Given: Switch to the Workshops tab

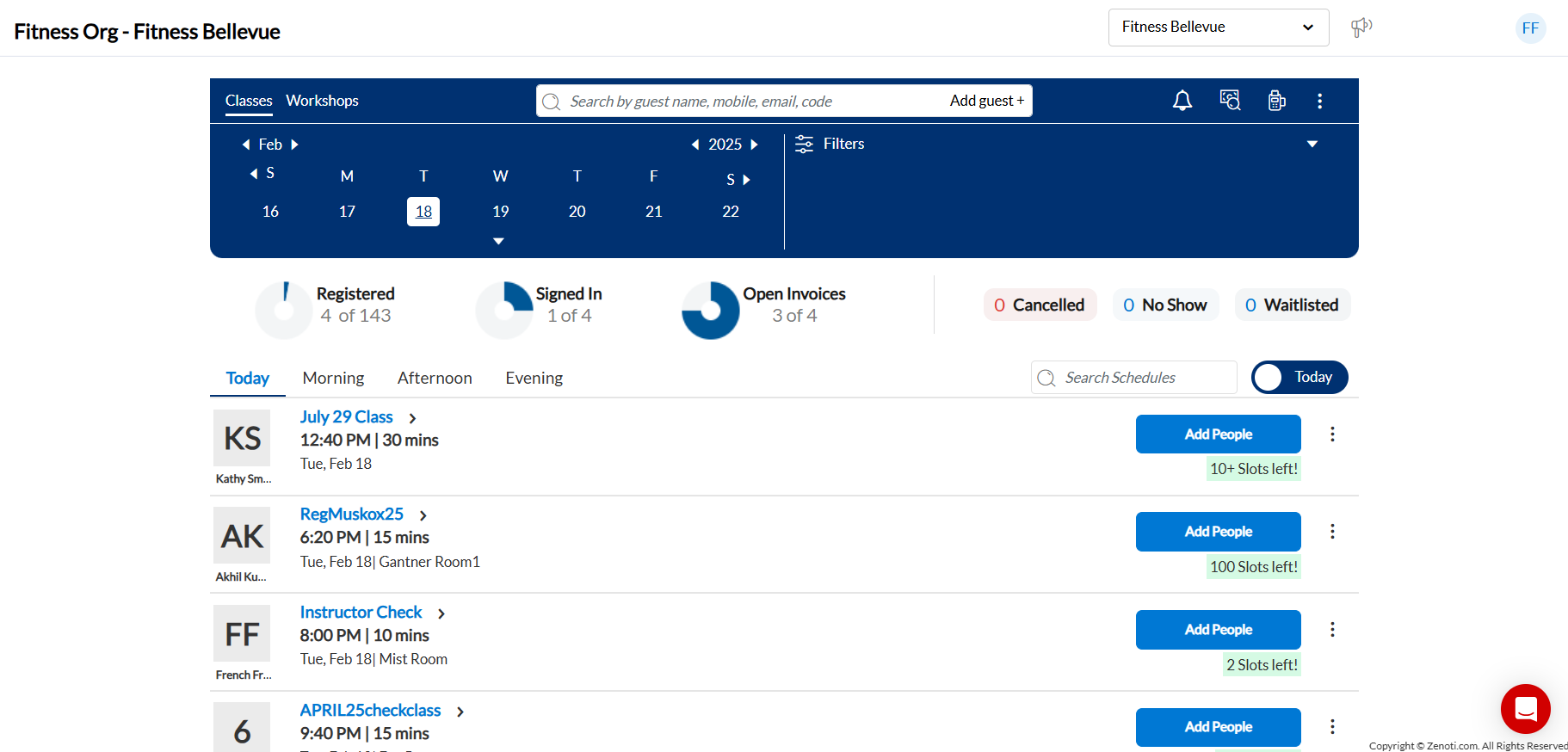Looking at the screenshot, I should (x=322, y=101).
